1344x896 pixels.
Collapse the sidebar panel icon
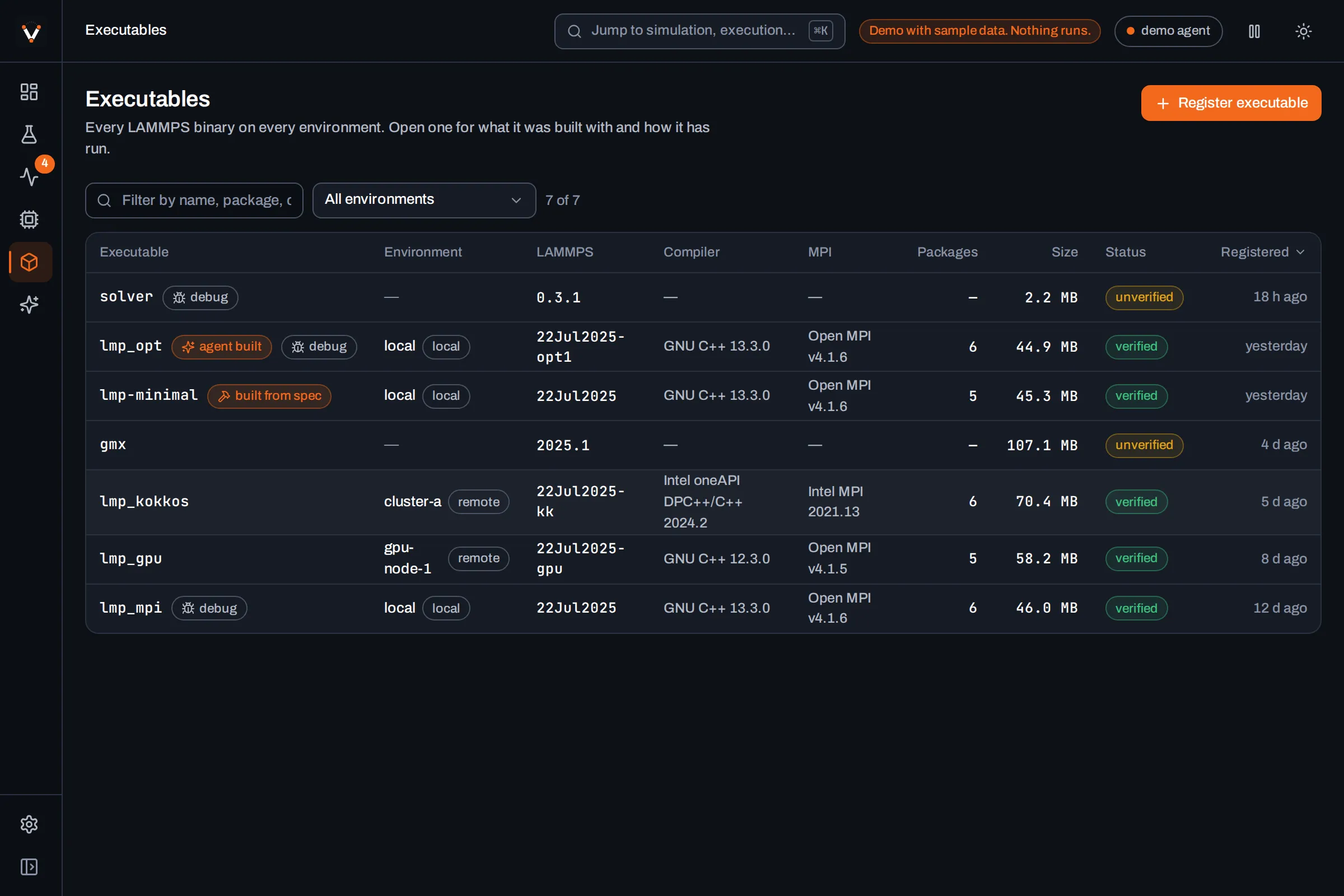point(29,867)
